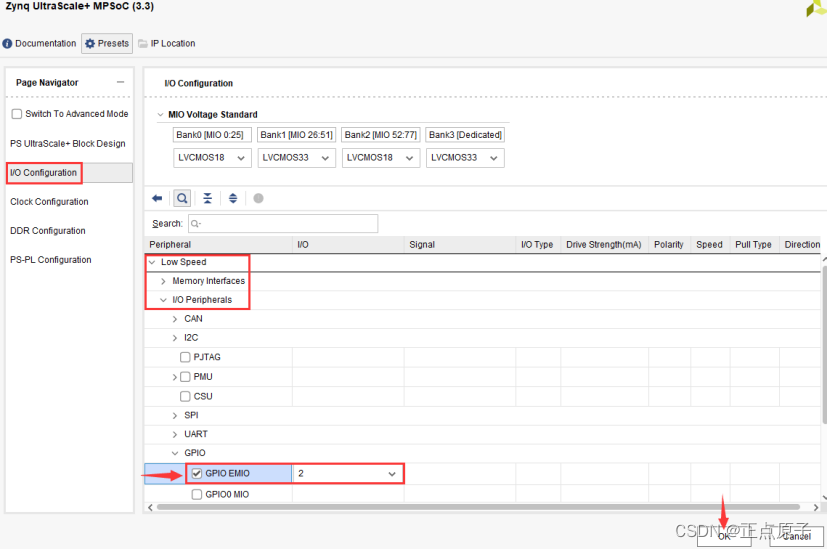This screenshot has height=549, width=827.
Task: Click the horizontal scrollbar thumb
Action: pyautogui.click(x=478, y=507)
